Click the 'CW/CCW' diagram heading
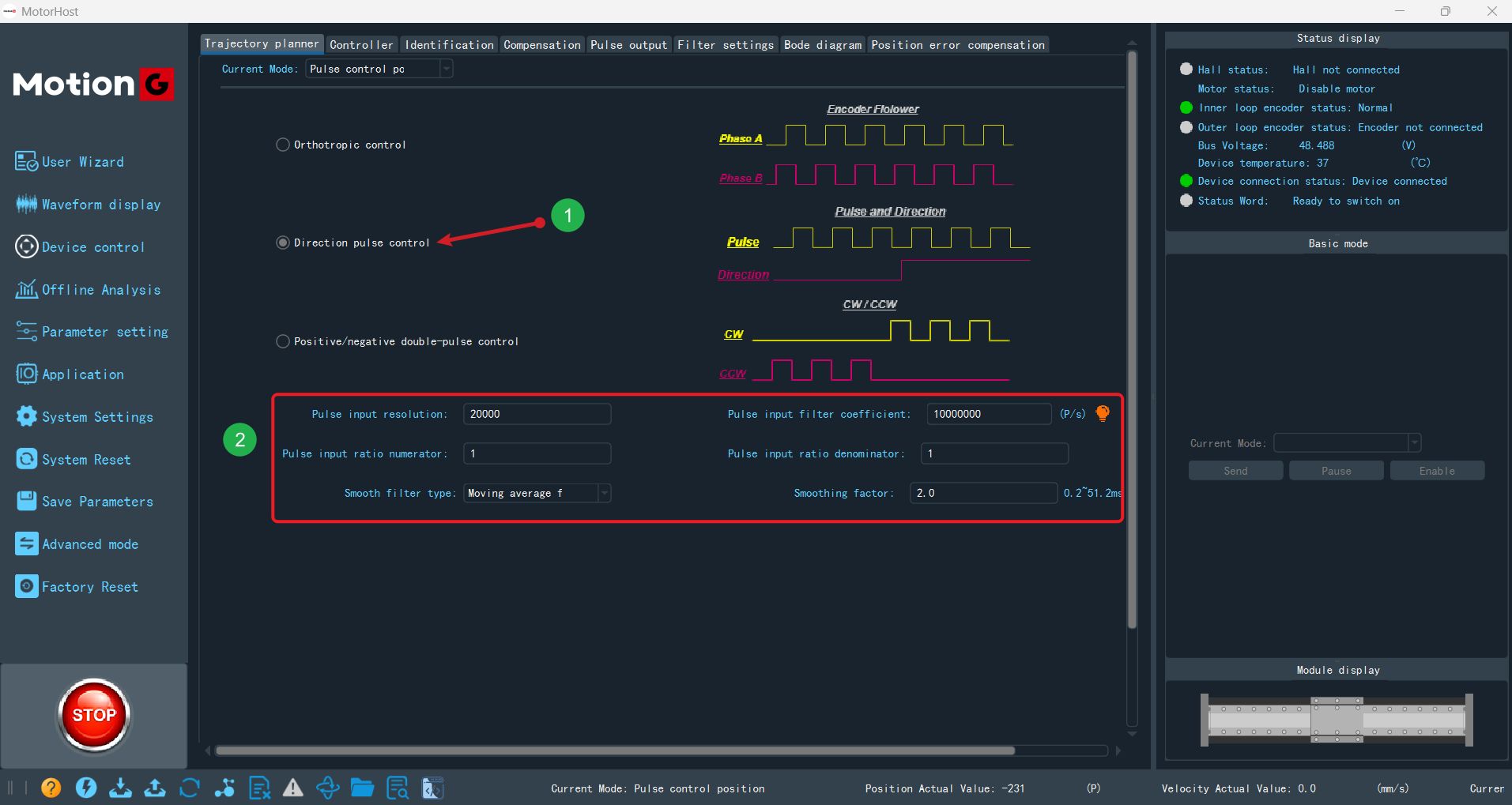The height and width of the screenshot is (805, 1512). pyautogui.click(x=869, y=304)
